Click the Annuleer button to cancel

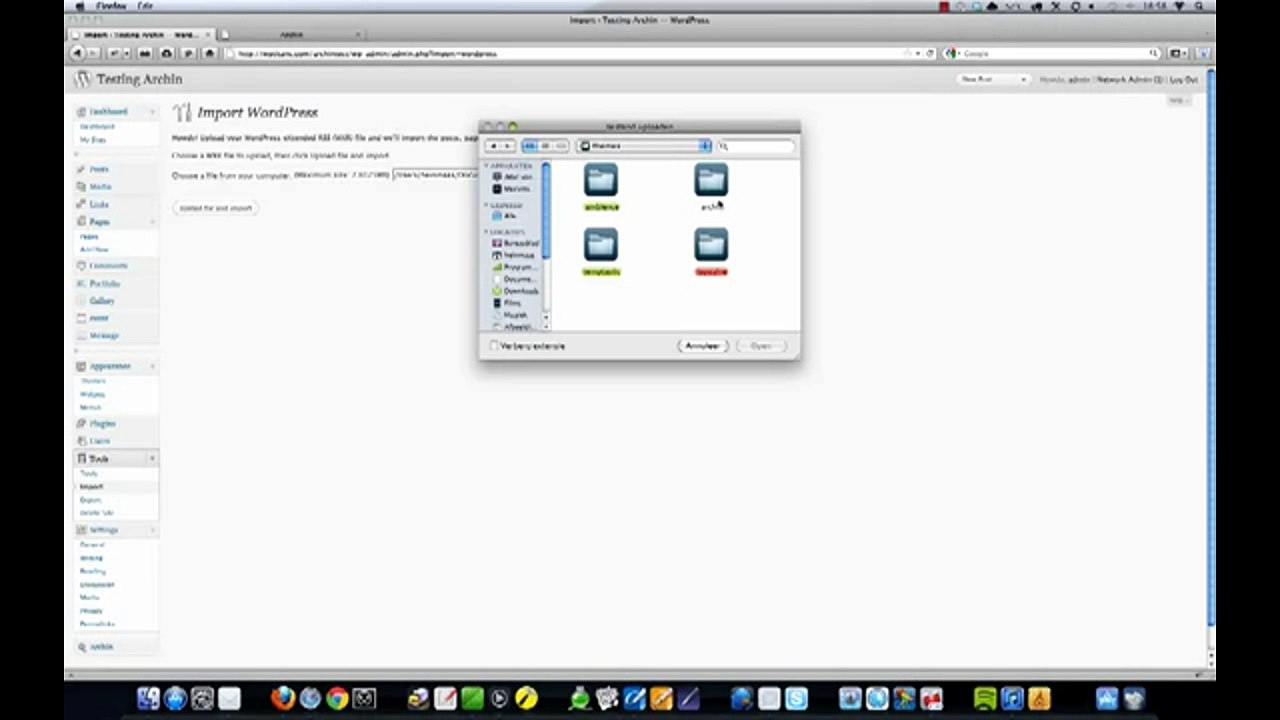(703, 346)
